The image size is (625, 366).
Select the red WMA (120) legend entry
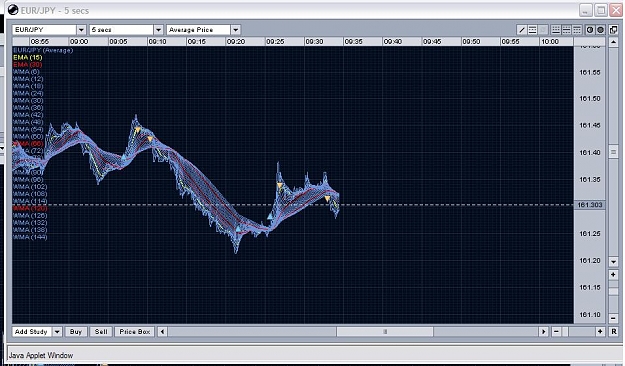(x=30, y=208)
